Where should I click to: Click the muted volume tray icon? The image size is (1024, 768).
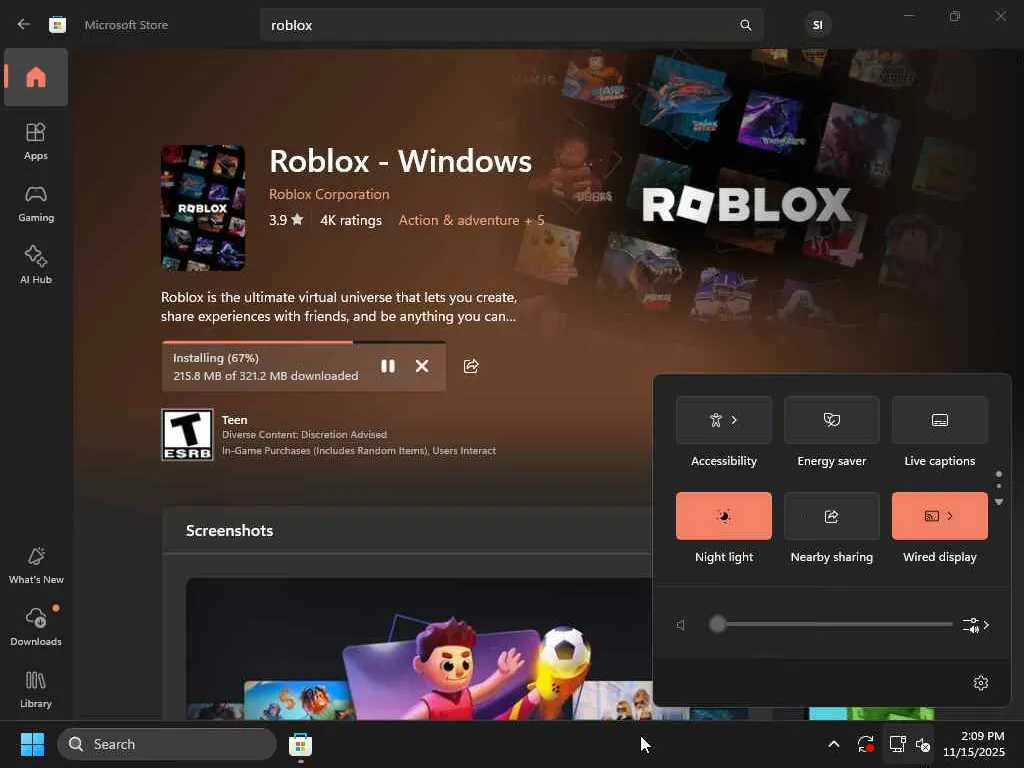(x=923, y=744)
